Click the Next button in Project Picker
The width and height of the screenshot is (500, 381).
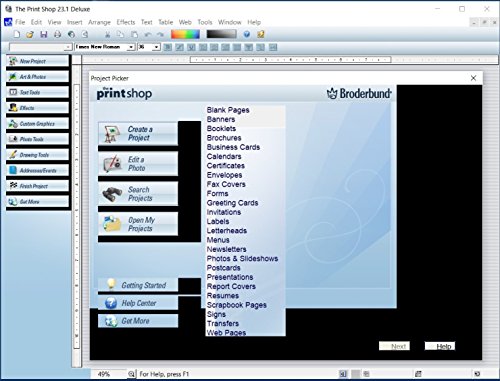pos(394,346)
